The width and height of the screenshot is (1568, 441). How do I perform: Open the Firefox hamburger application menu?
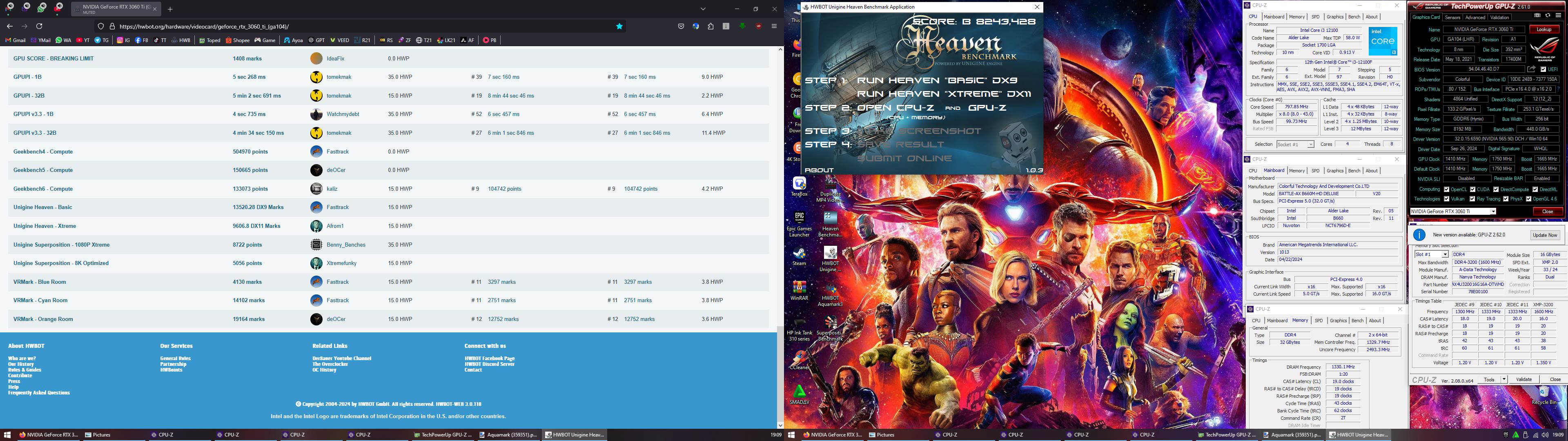(774, 26)
